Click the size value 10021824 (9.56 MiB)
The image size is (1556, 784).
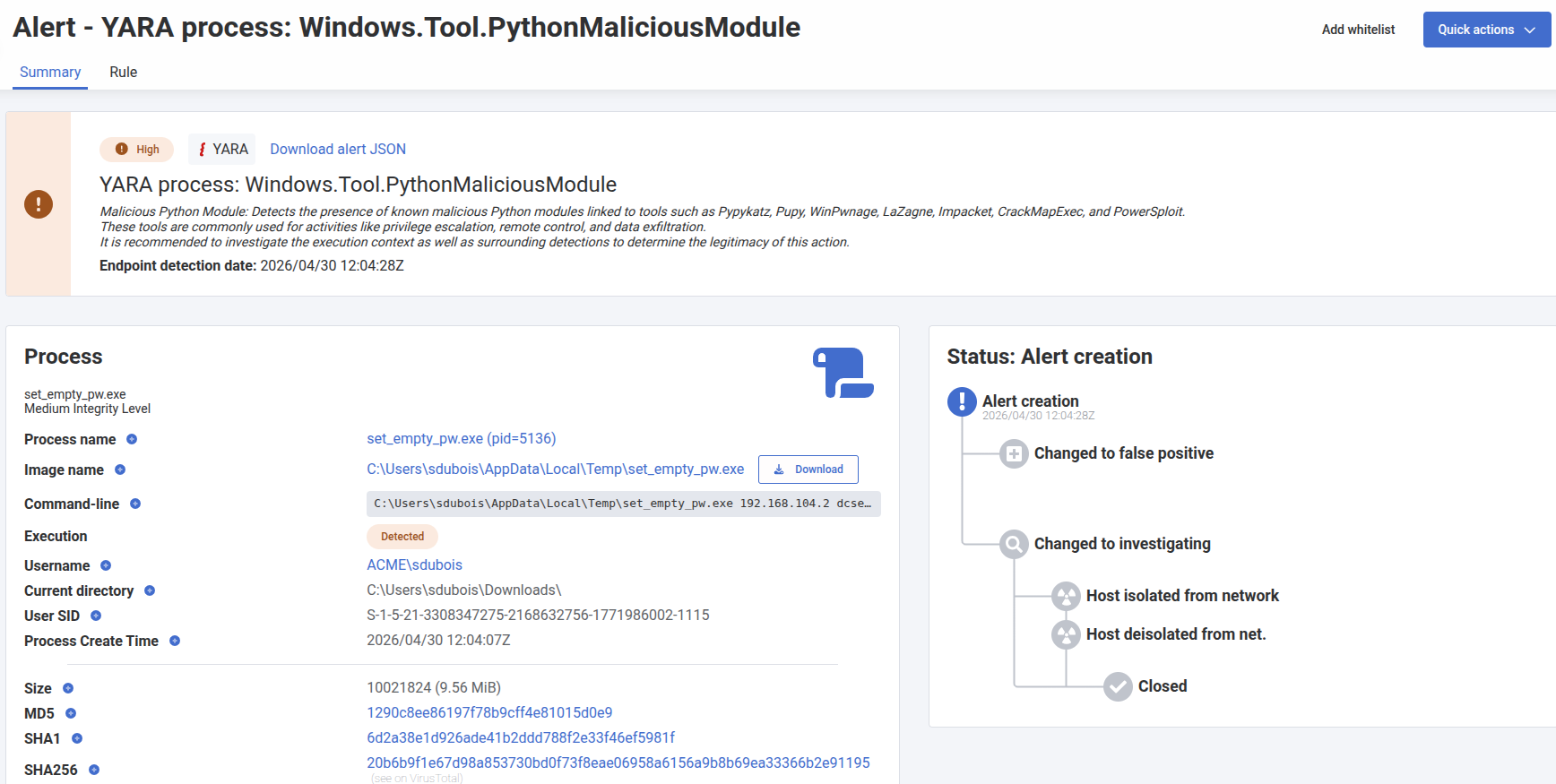[x=434, y=687]
